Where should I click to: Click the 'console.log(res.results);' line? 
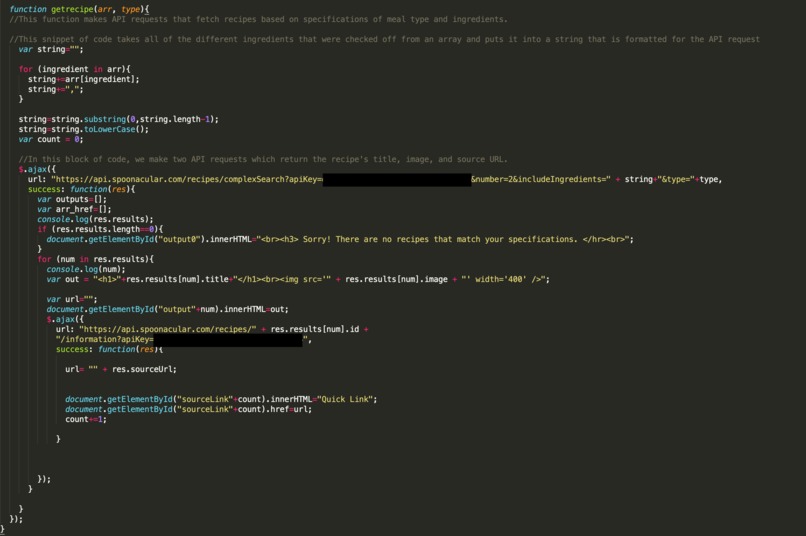pyautogui.click(x=95, y=219)
